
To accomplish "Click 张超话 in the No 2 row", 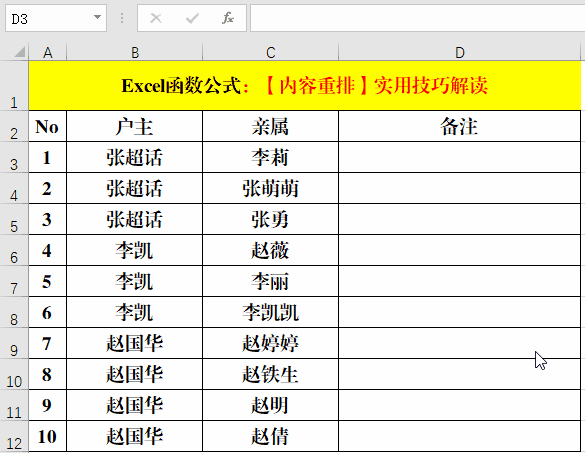I will (135, 188).
